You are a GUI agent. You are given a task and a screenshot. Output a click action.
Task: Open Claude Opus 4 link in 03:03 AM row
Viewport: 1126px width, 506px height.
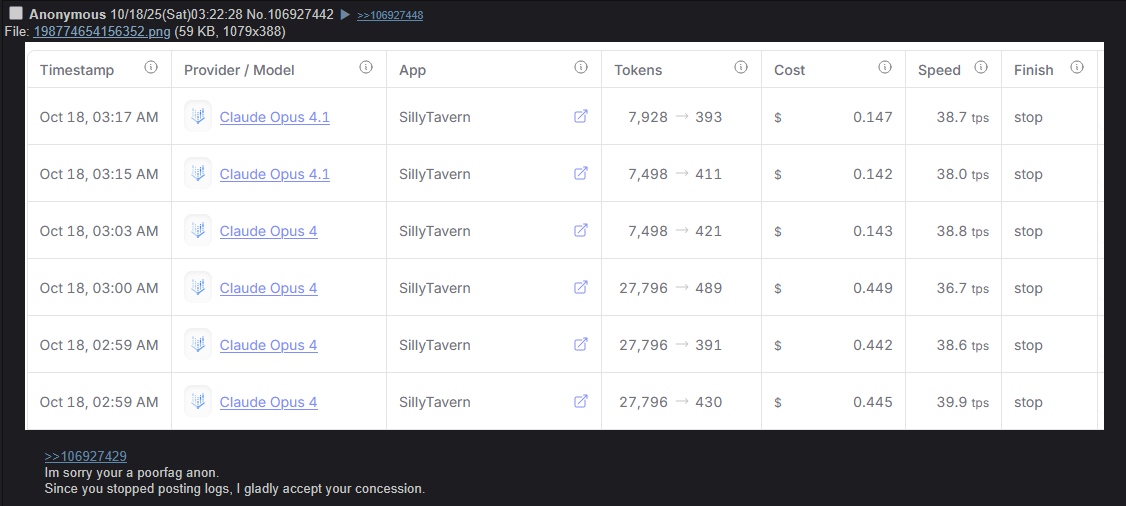pos(269,231)
